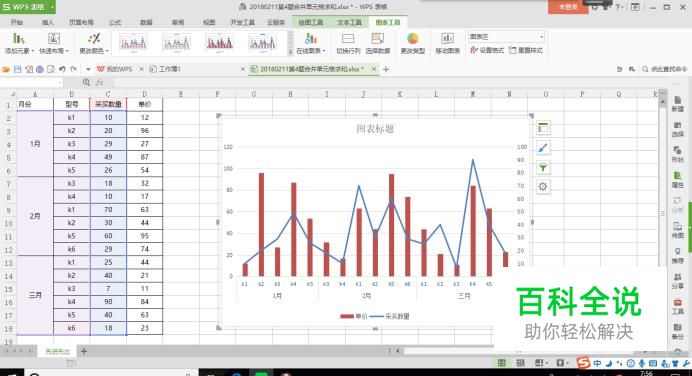Image resolution: width=692 pixels, height=376 pixels.
Task: Add a new document tab with plus
Action: click(x=386, y=69)
